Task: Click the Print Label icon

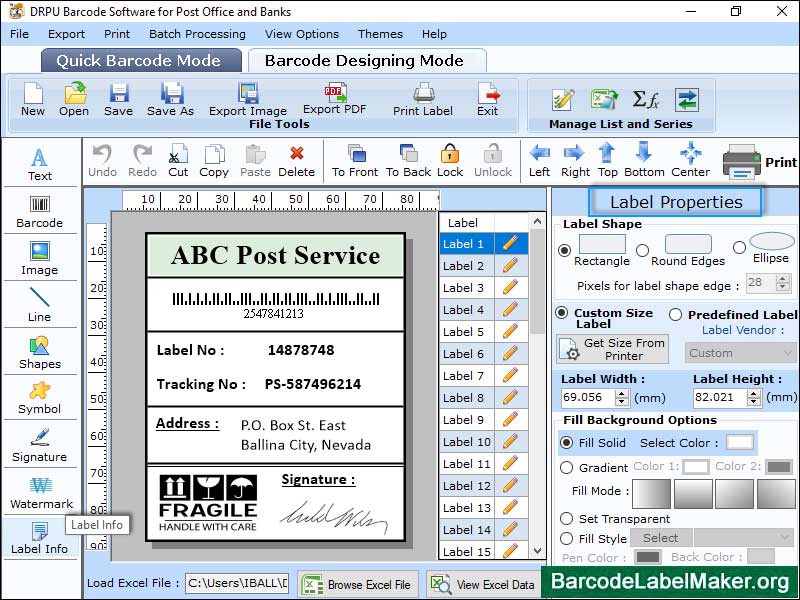Action: (423, 99)
